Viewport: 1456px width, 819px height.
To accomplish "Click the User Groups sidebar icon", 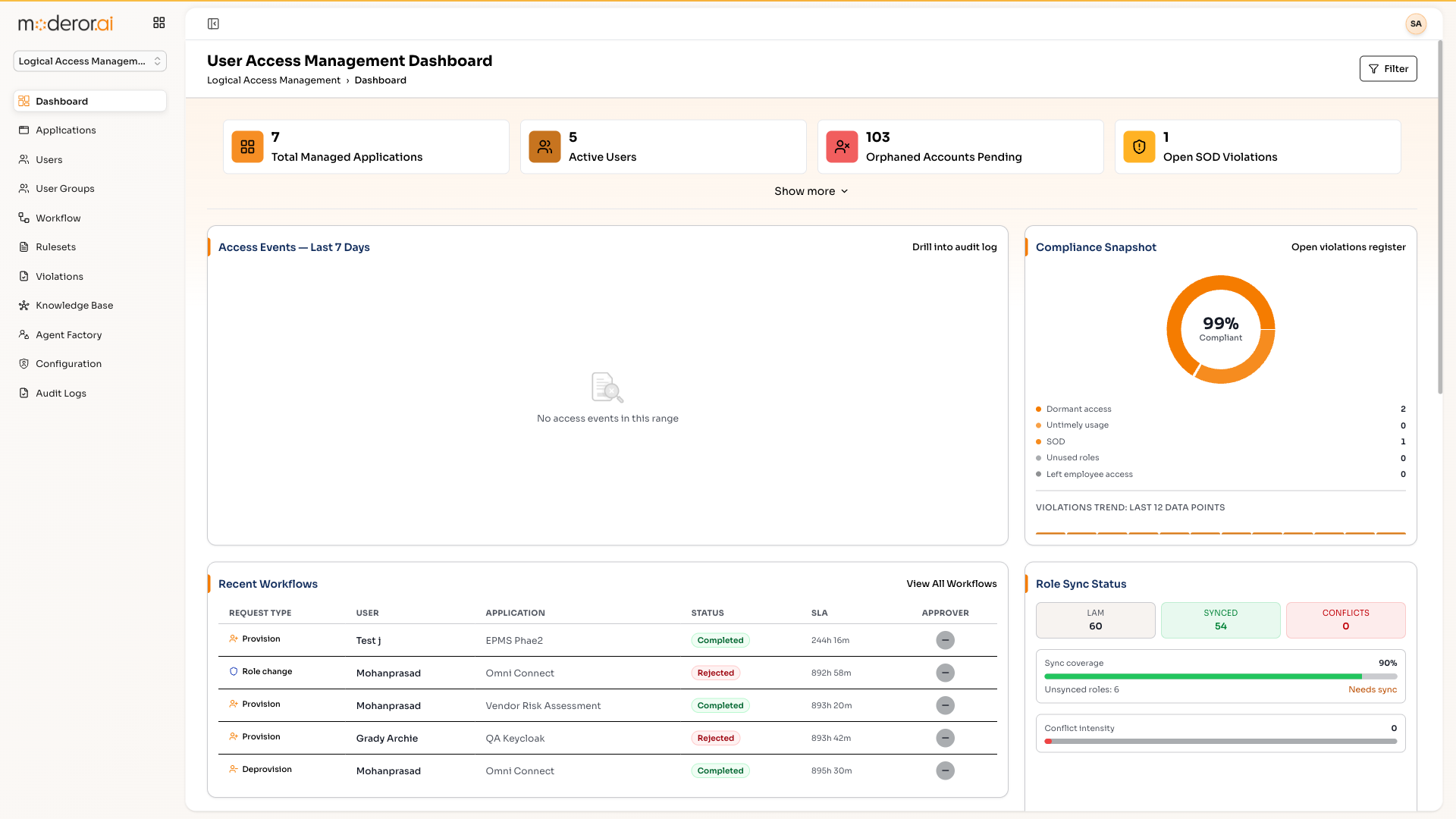I will (24, 188).
